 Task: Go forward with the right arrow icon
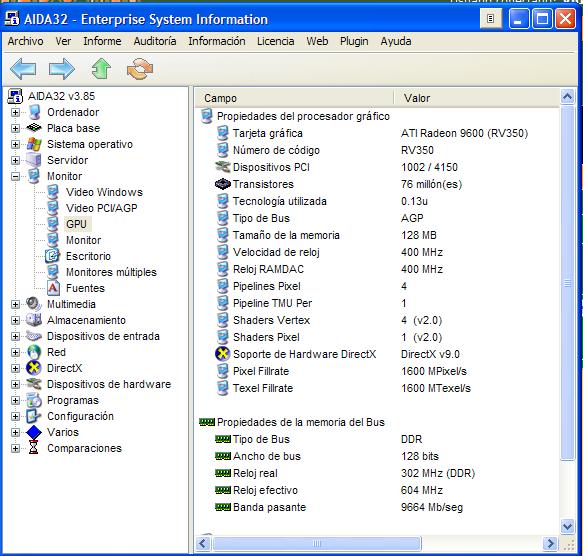[62, 69]
